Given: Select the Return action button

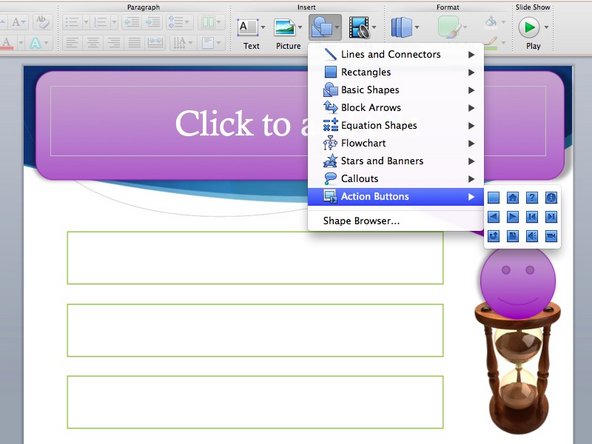Looking at the screenshot, I should [493, 236].
